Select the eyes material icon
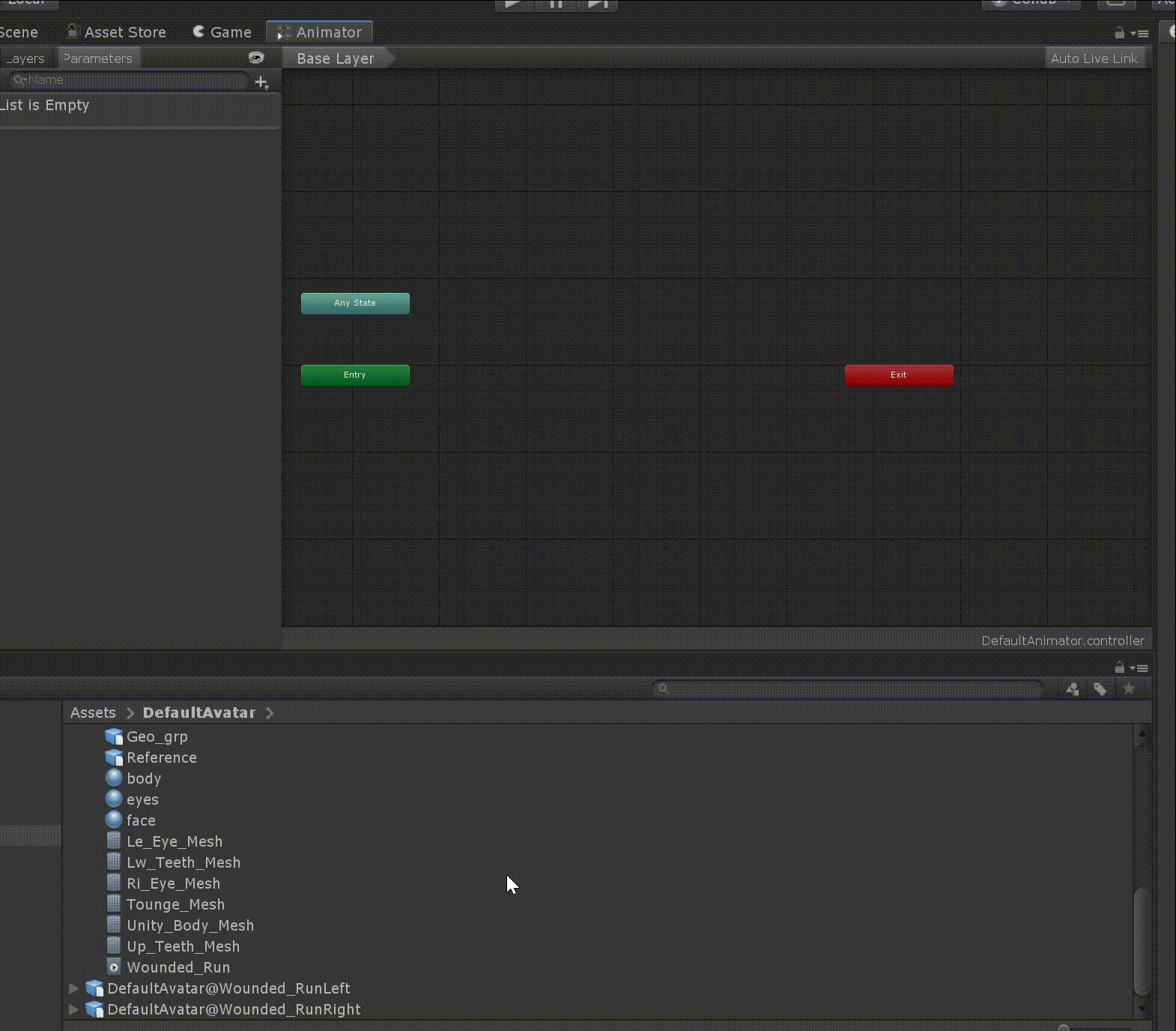The image size is (1176, 1031). 114,799
